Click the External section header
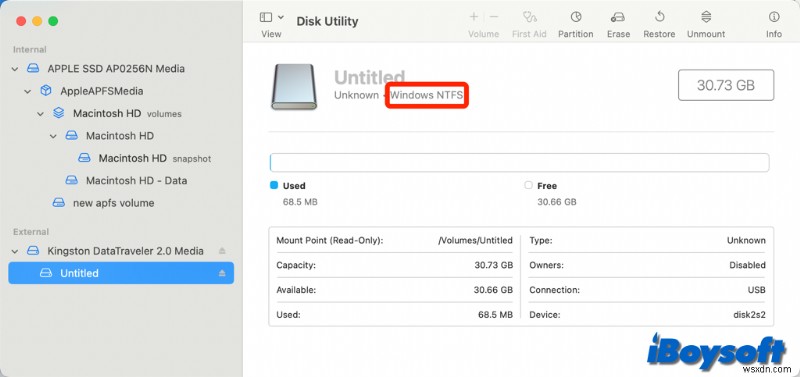The height and width of the screenshot is (377, 800). click(x=31, y=232)
